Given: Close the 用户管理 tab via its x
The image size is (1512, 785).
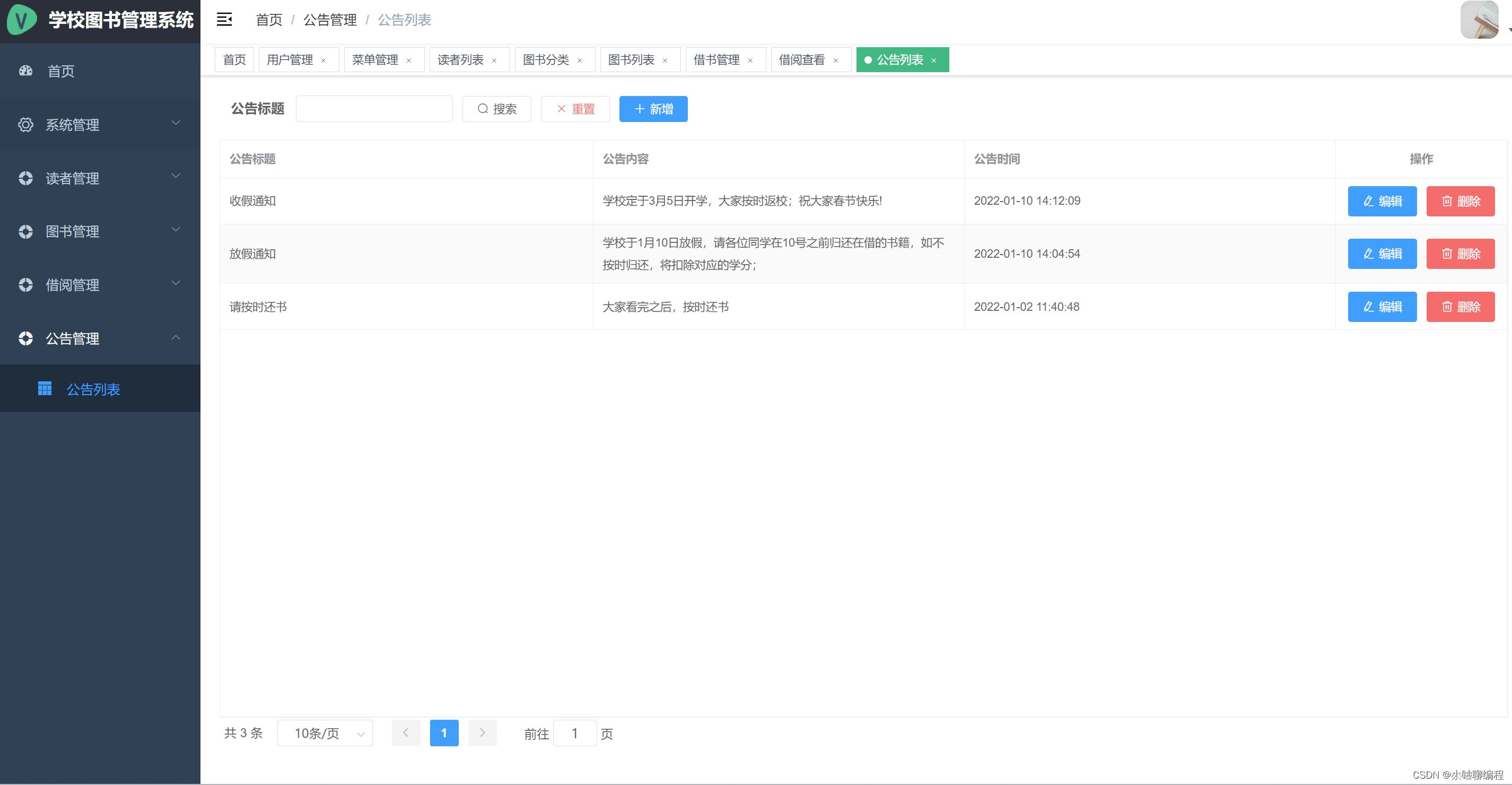Looking at the screenshot, I should pos(324,60).
